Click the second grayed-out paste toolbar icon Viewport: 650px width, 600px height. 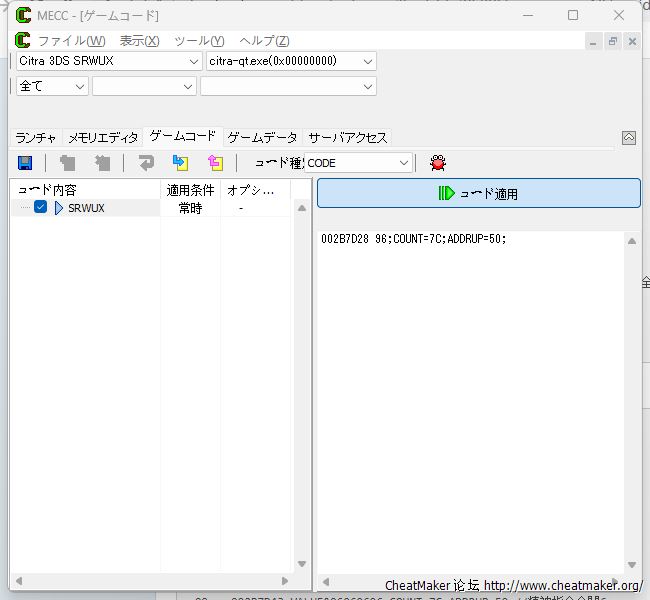click(102, 162)
